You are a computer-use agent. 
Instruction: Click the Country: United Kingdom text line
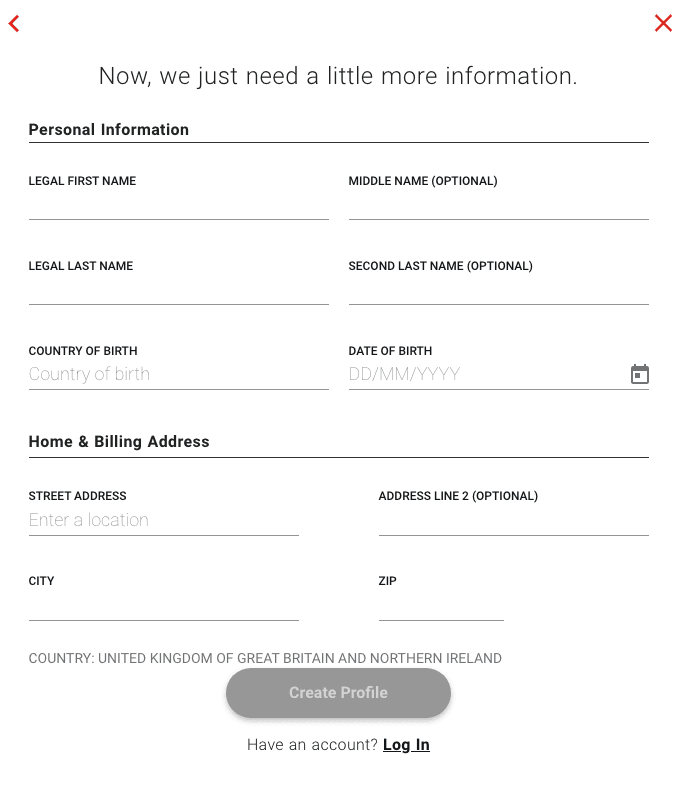[x=265, y=659]
